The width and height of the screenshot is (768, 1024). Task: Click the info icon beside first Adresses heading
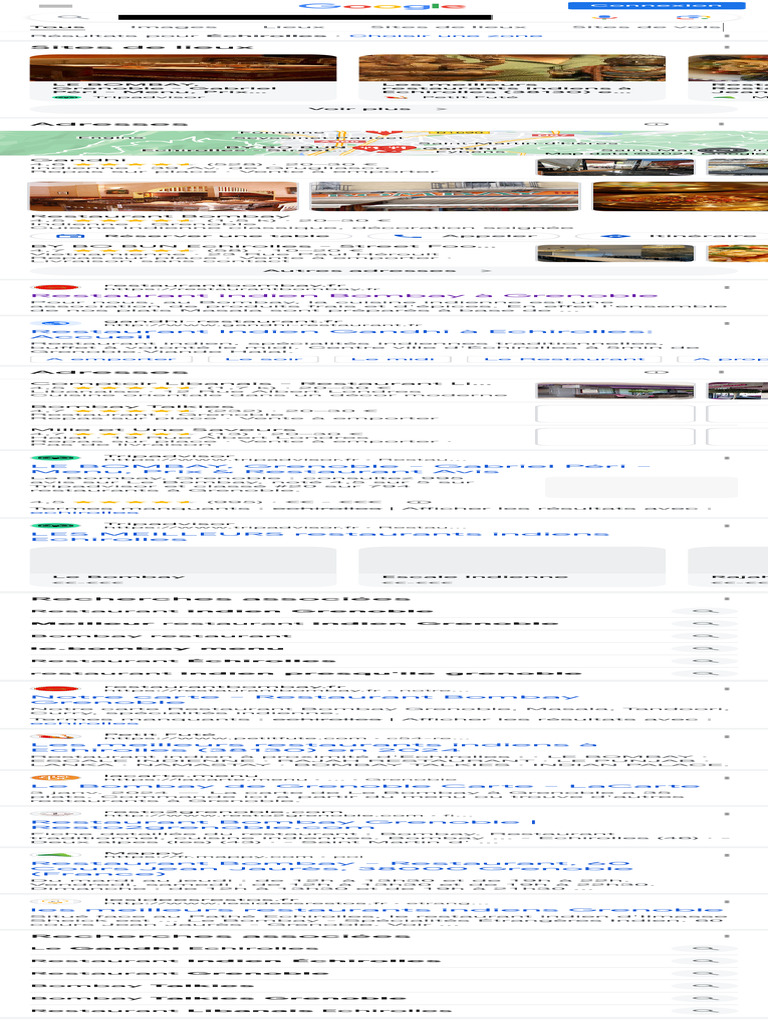tap(657, 123)
